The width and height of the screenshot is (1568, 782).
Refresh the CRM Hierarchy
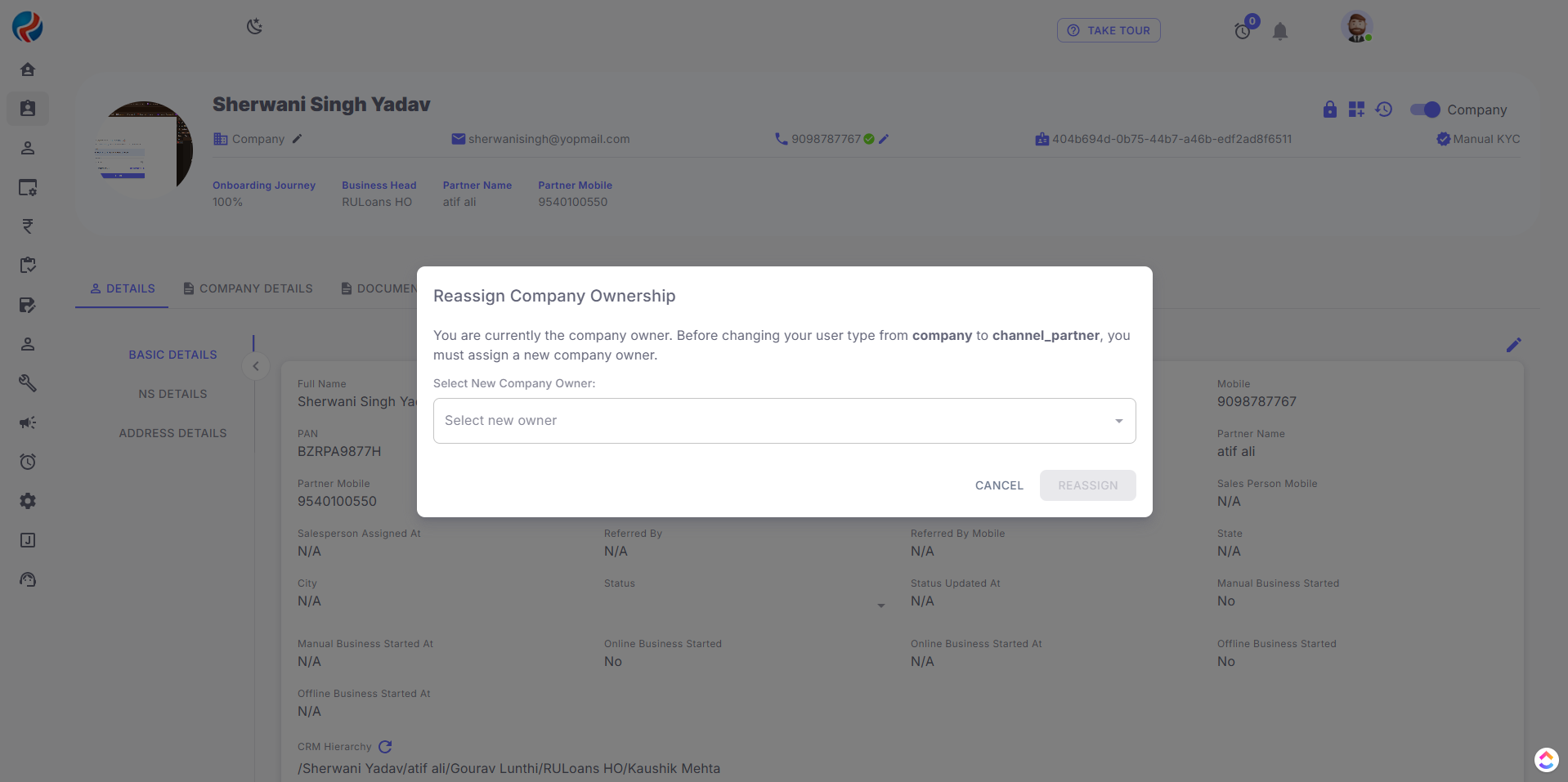[386, 747]
